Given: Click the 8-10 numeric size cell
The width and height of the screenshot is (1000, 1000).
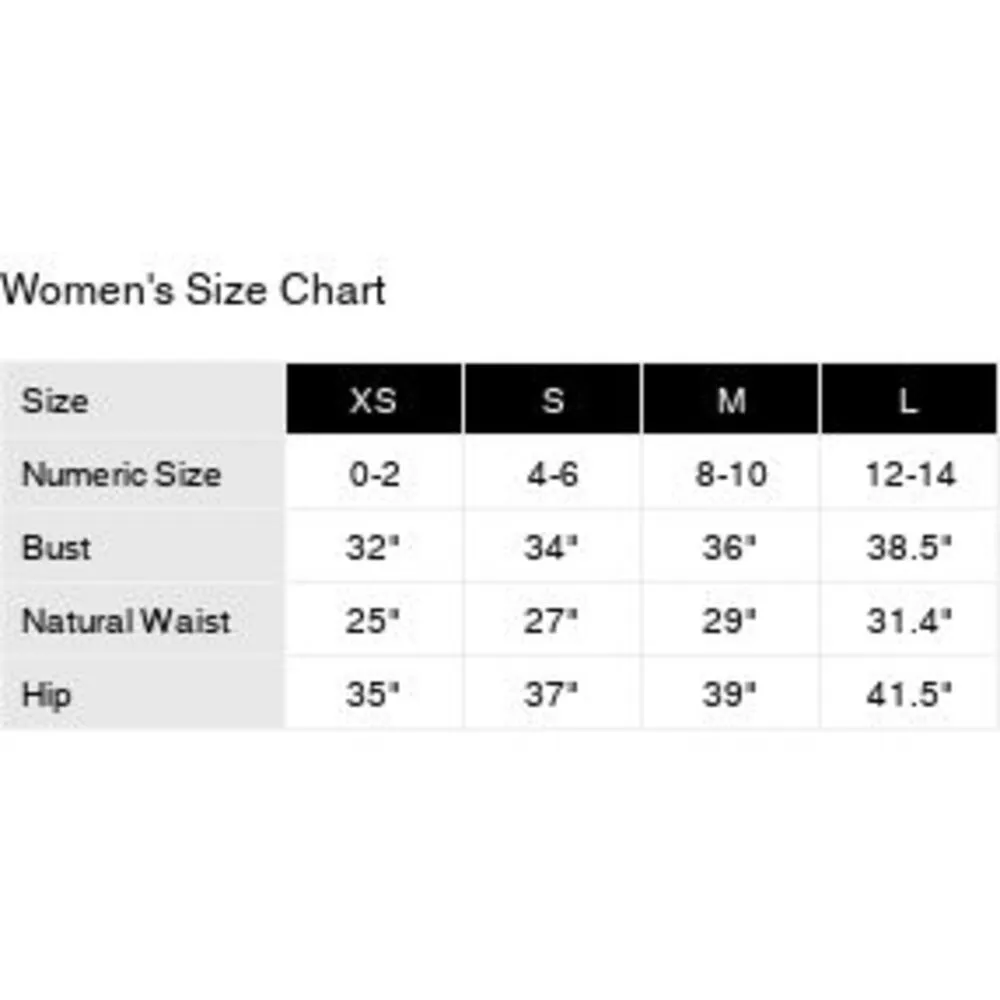Looking at the screenshot, I should click(731, 474).
